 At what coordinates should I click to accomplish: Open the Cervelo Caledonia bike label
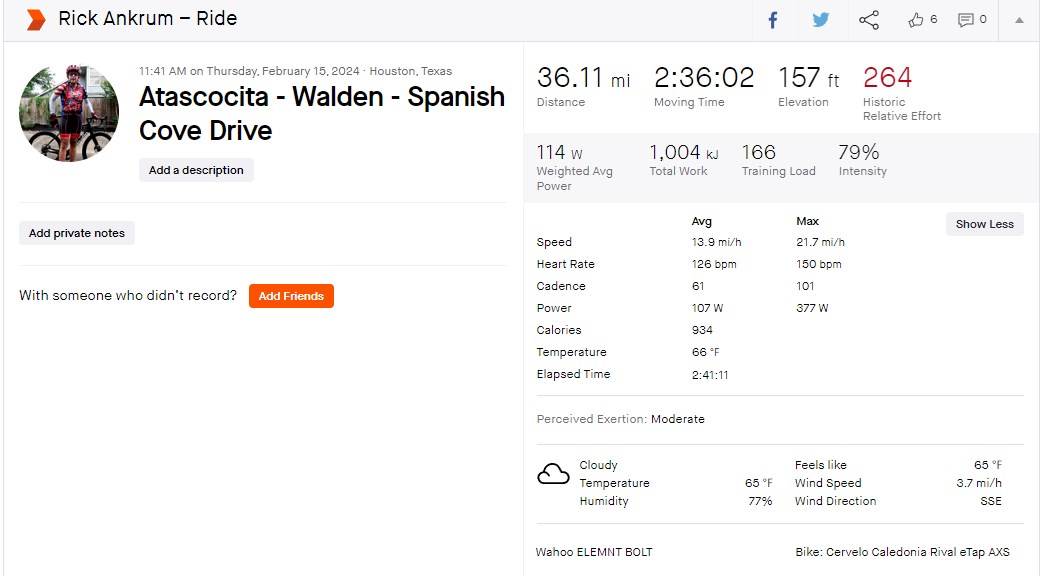pyautogui.click(x=903, y=552)
